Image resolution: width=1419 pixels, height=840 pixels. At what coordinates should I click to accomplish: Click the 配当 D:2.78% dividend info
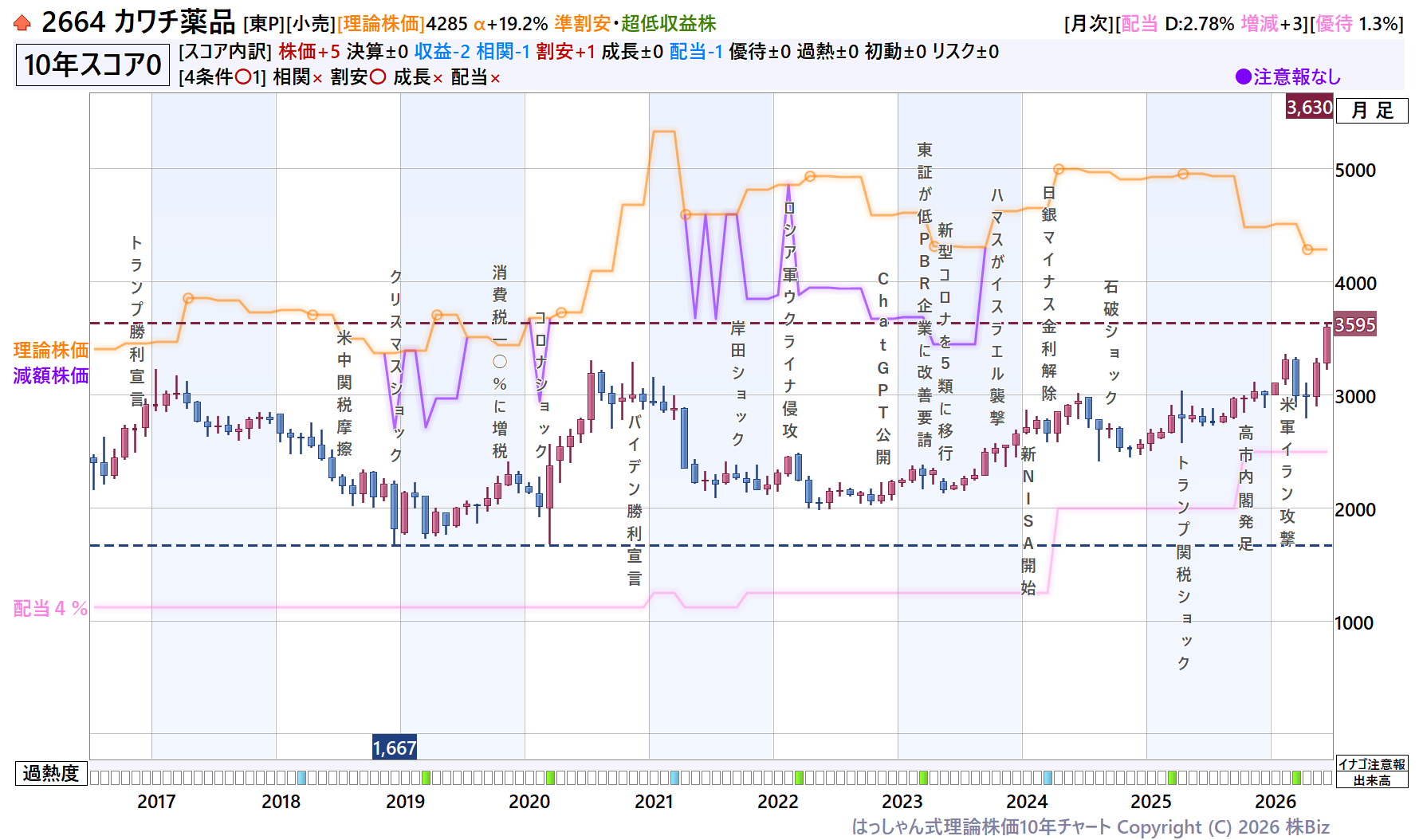coord(1177,24)
